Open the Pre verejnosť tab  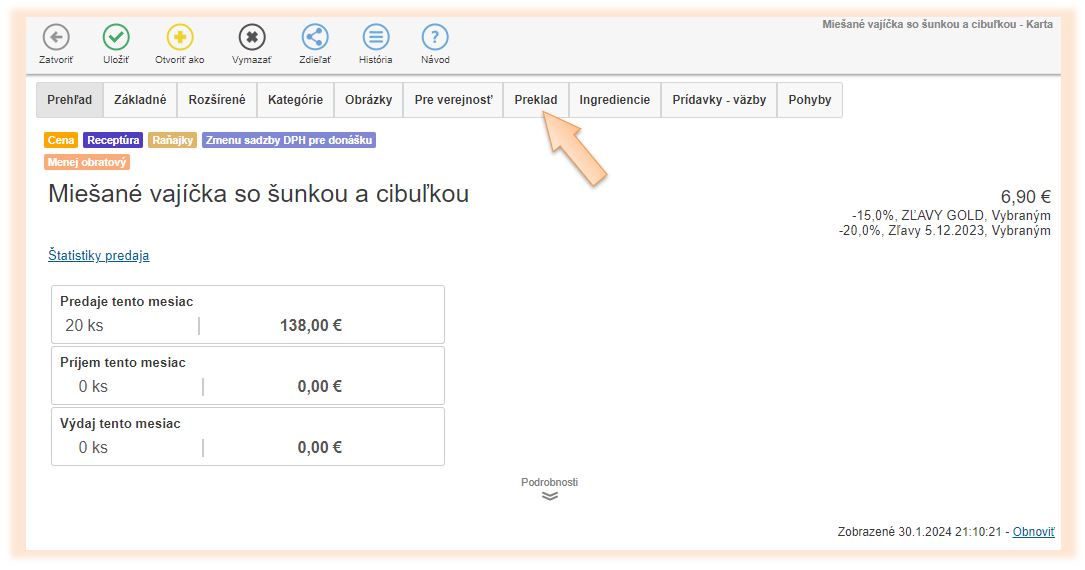pos(453,100)
